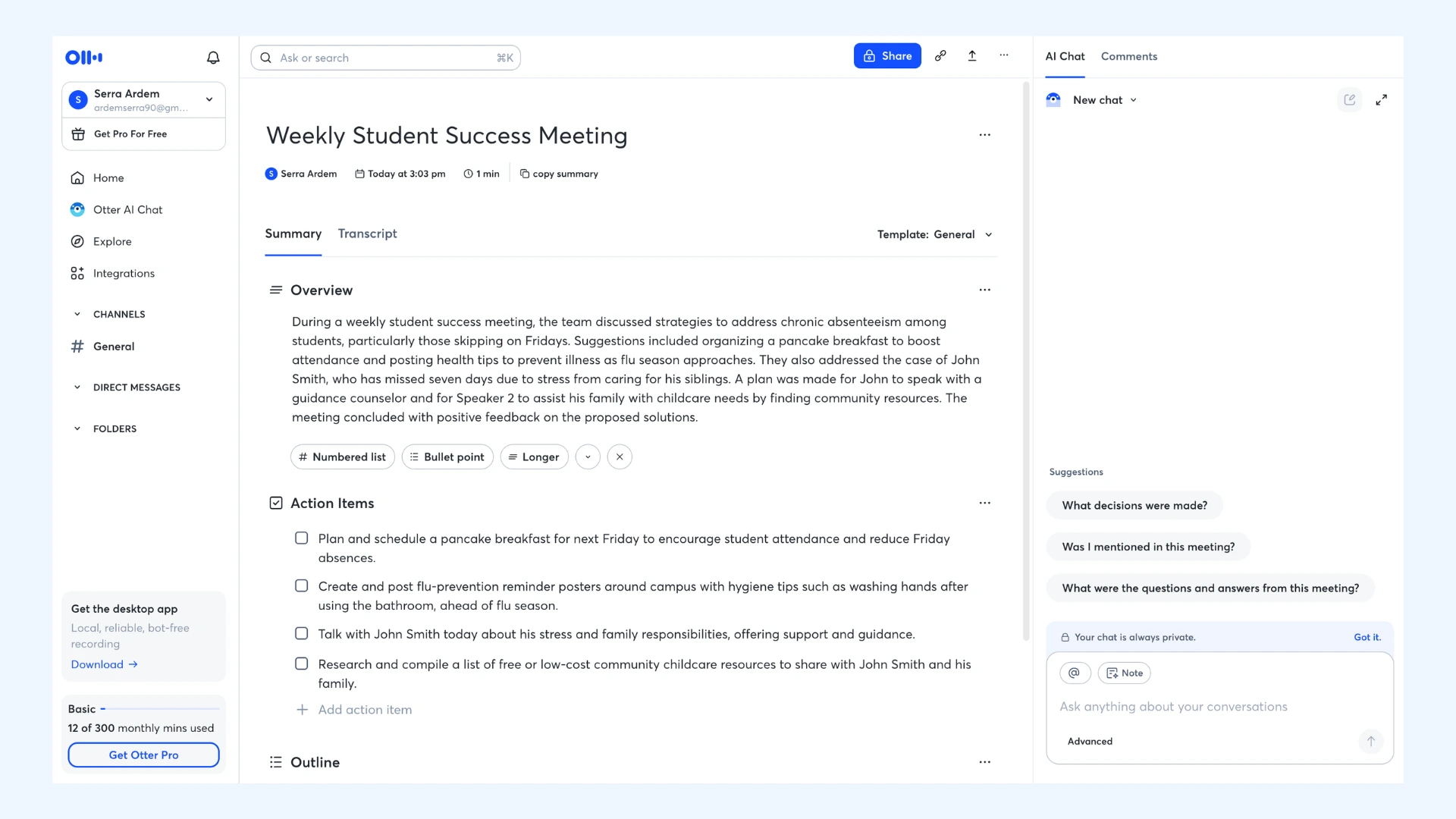
Task: Dismiss the overview rewrite options with X
Action: pos(620,457)
